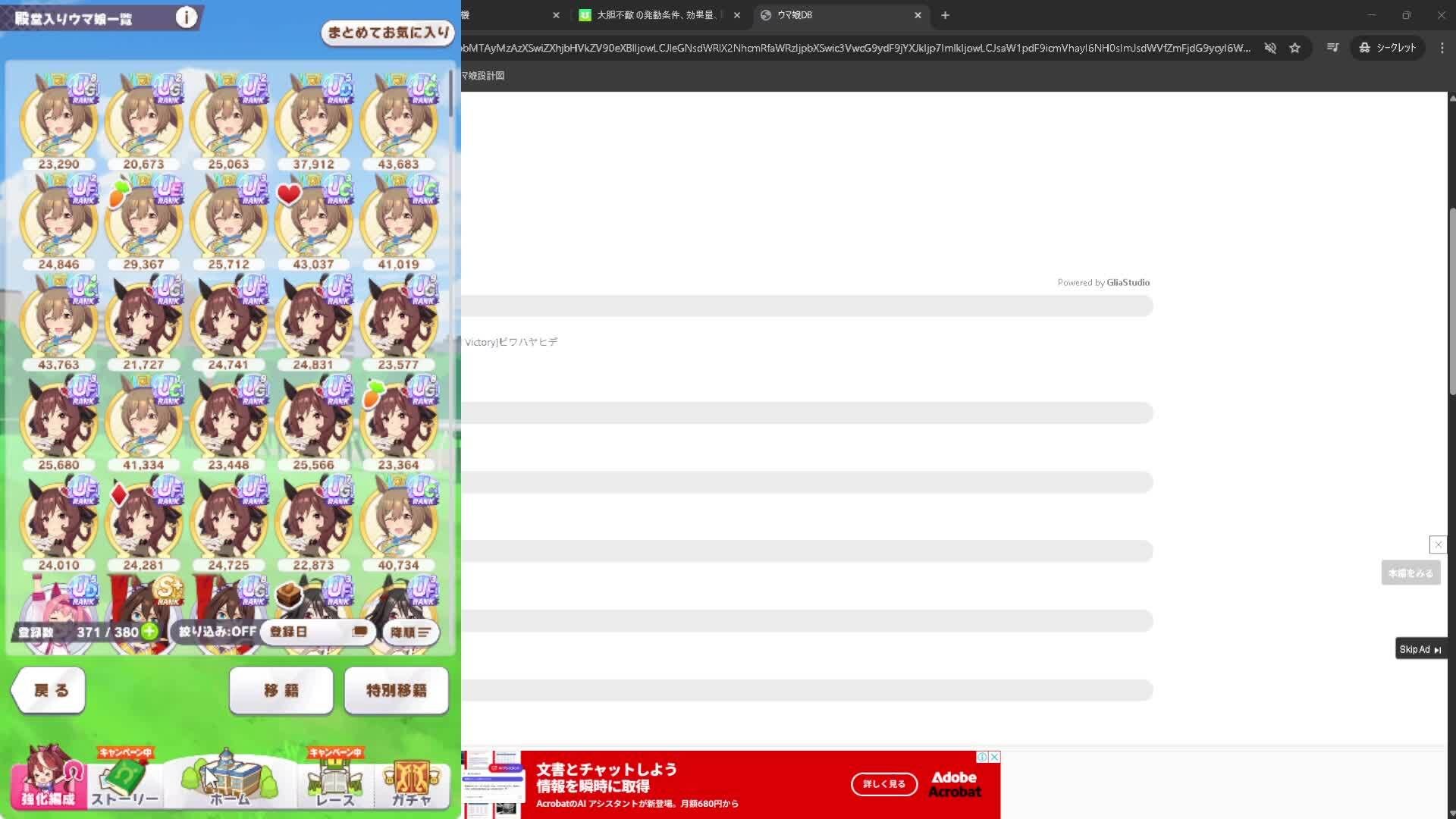The image size is (1456, 819).
Task: Click 詳しく見る in the Adobe Acrobat ad
Action: point(884,784)
